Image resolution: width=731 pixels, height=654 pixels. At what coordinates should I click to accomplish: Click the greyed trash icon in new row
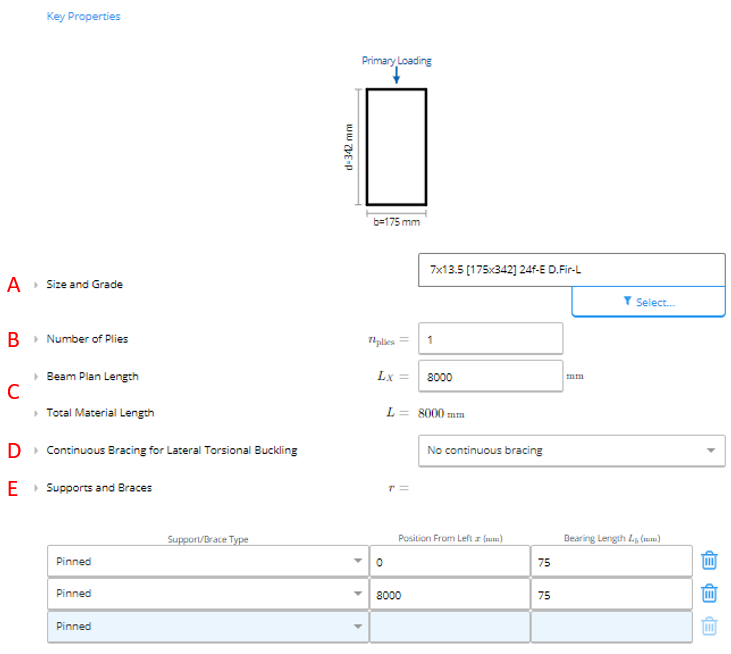coord(709,626)
